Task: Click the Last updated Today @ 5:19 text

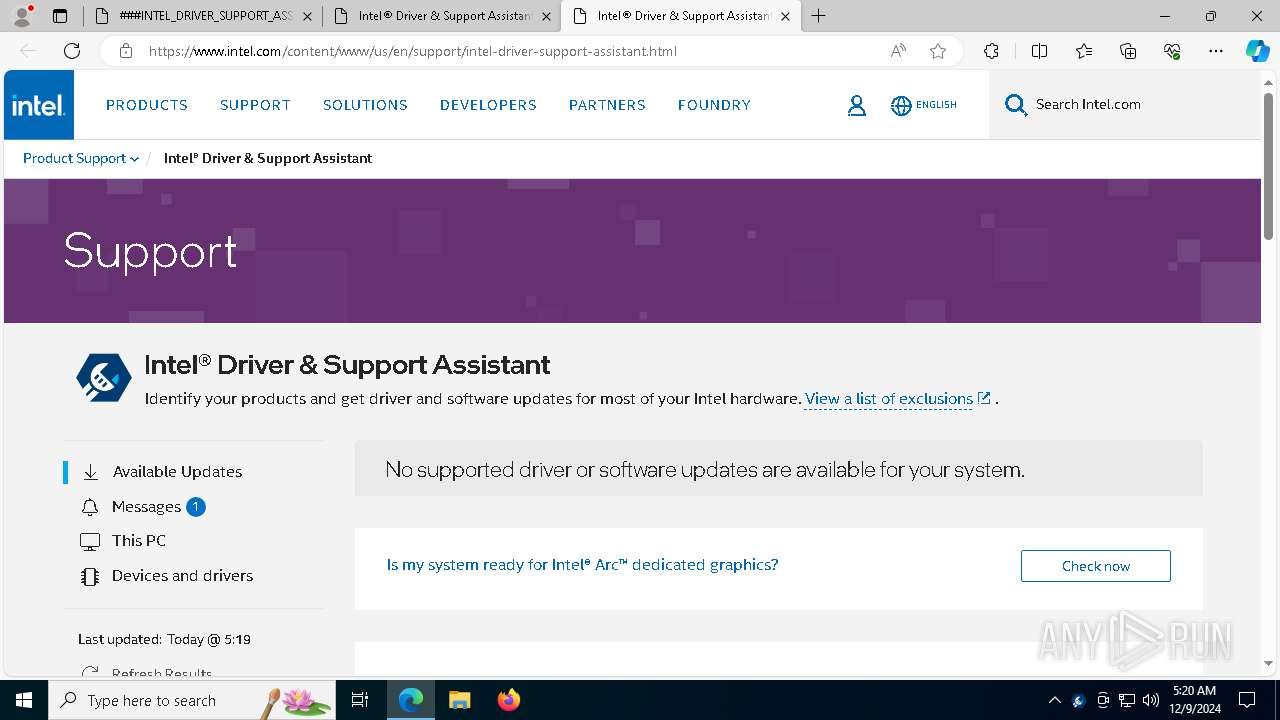Action: 164,639
